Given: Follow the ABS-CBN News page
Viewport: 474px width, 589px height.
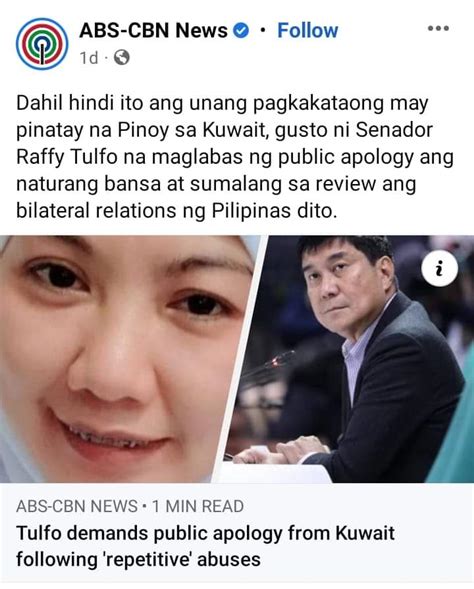Looking at the screenshot, I should click(308, 30).
